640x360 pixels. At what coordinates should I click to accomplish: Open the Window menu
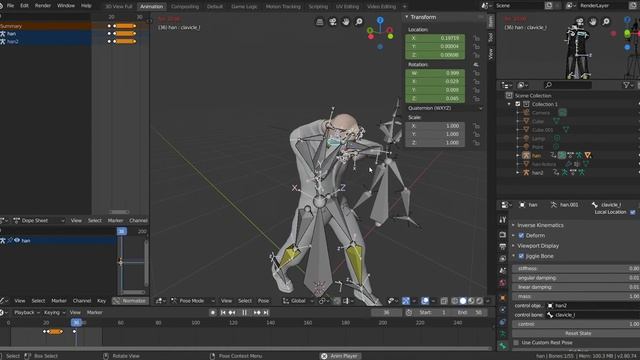click(66, 6)
